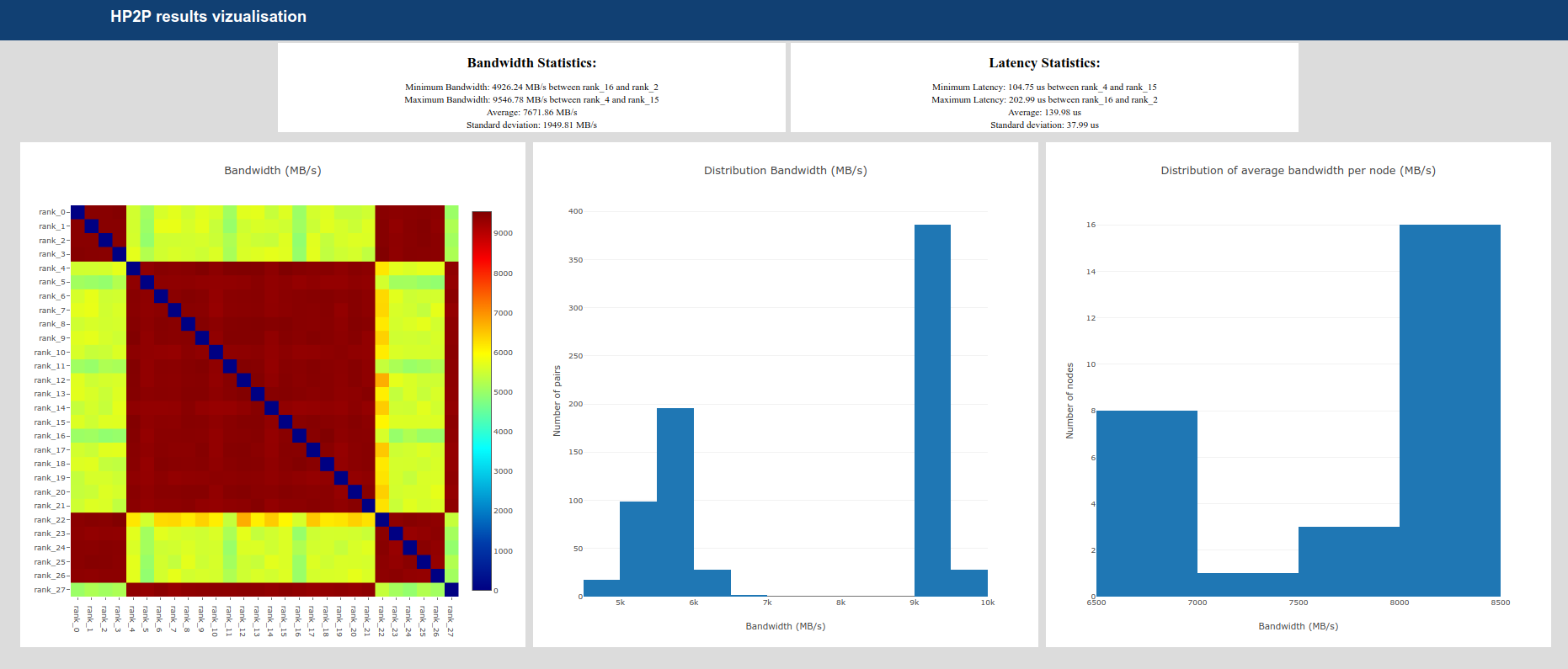Select the Maximum Latency 202.99 us line
The height and width of the screenshot is (669, 1568).
[x=1044, y=100]
